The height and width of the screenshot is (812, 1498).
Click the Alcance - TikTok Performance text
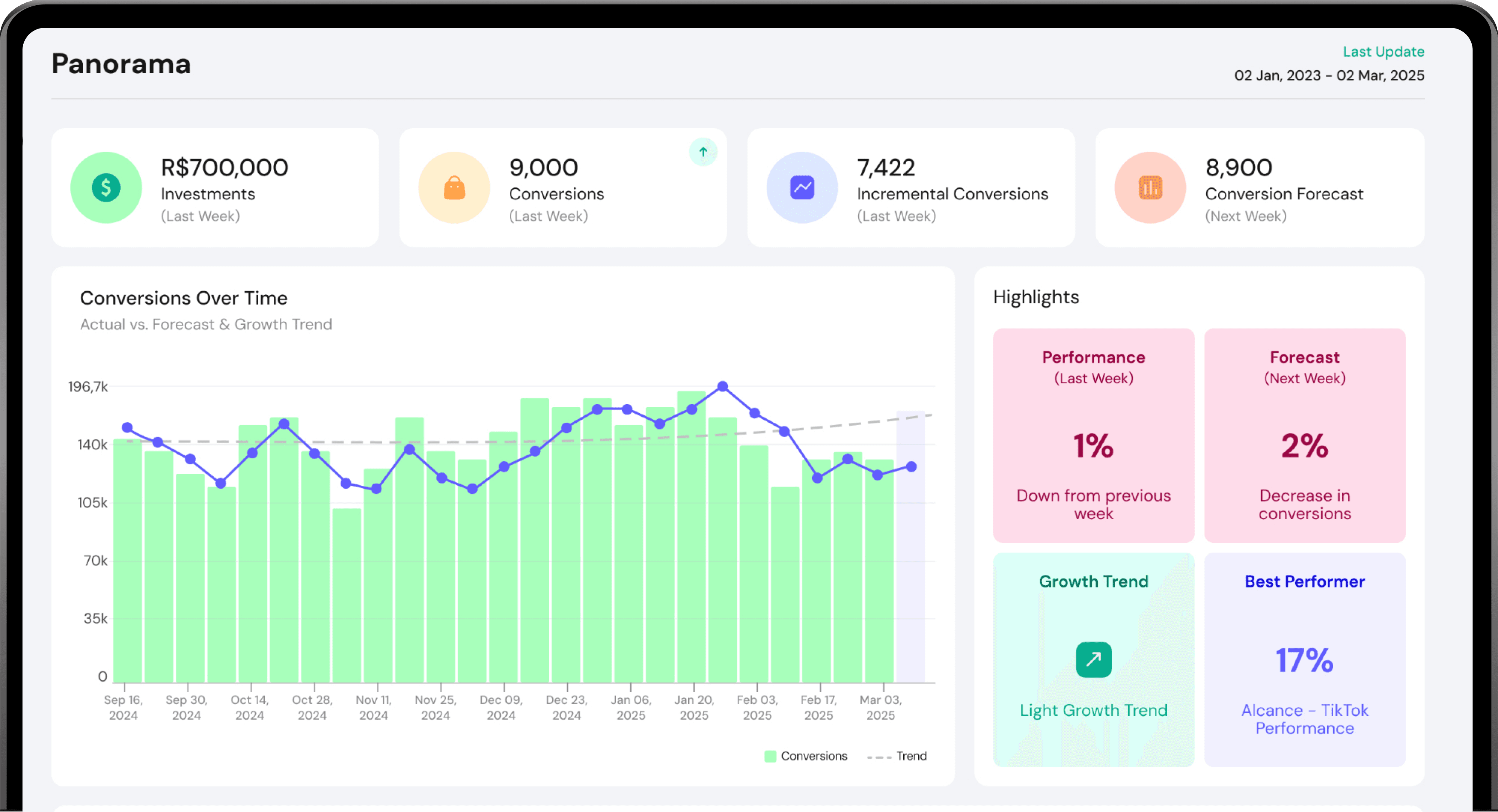[1304, 719]
